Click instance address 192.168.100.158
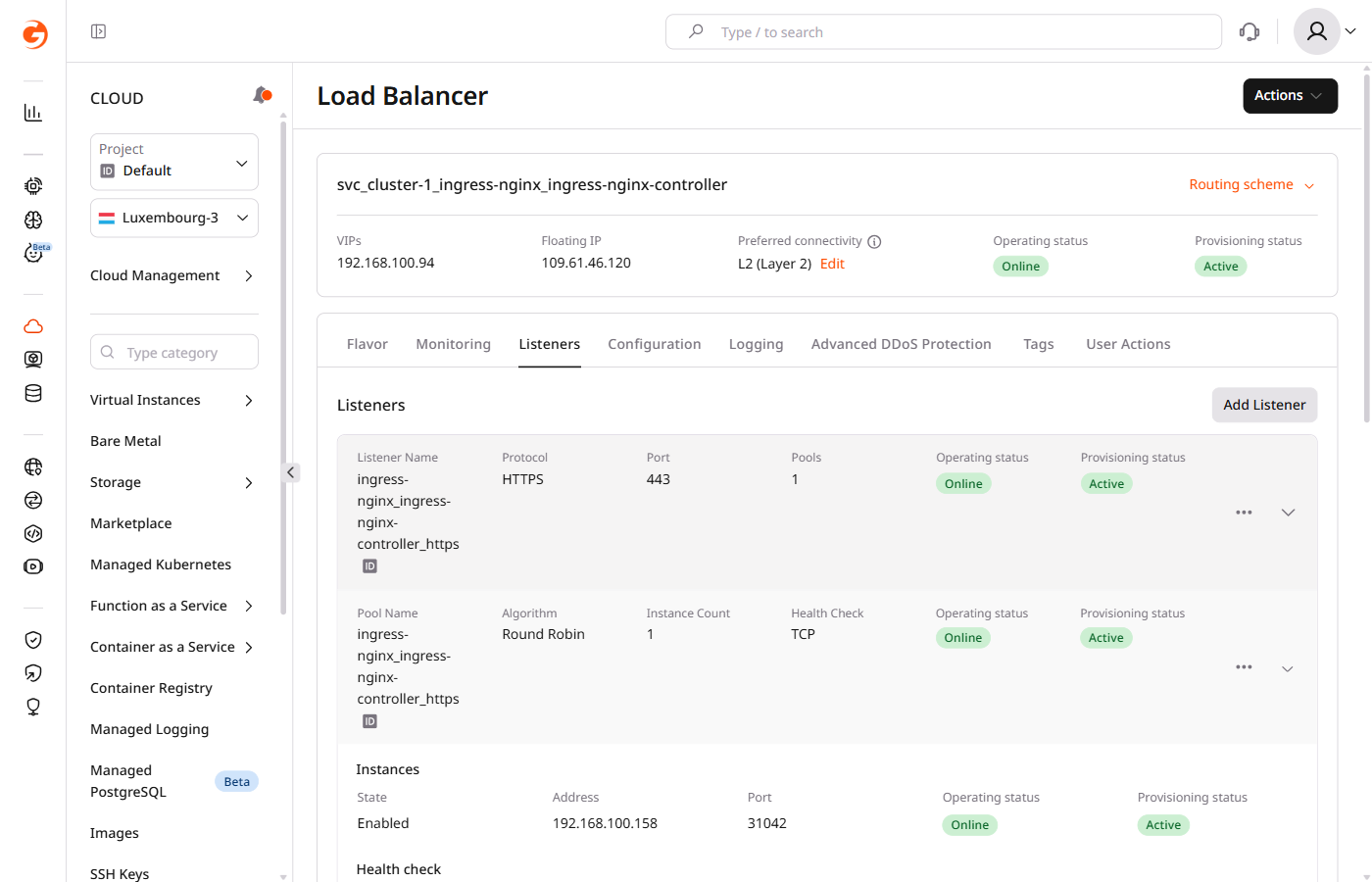1372x882 pixels. pyautogui.click(x=605, y=823)
